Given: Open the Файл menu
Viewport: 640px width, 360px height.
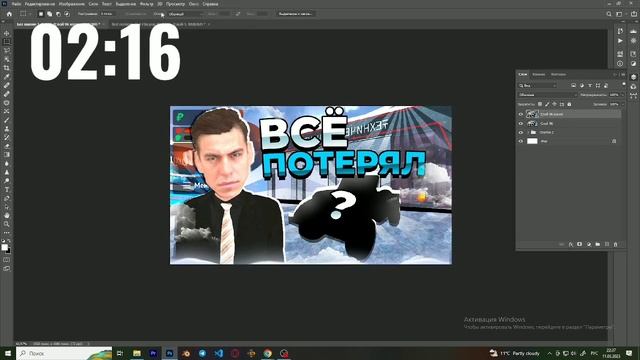Looking at the screenshot, I should (x=16, y=4).
